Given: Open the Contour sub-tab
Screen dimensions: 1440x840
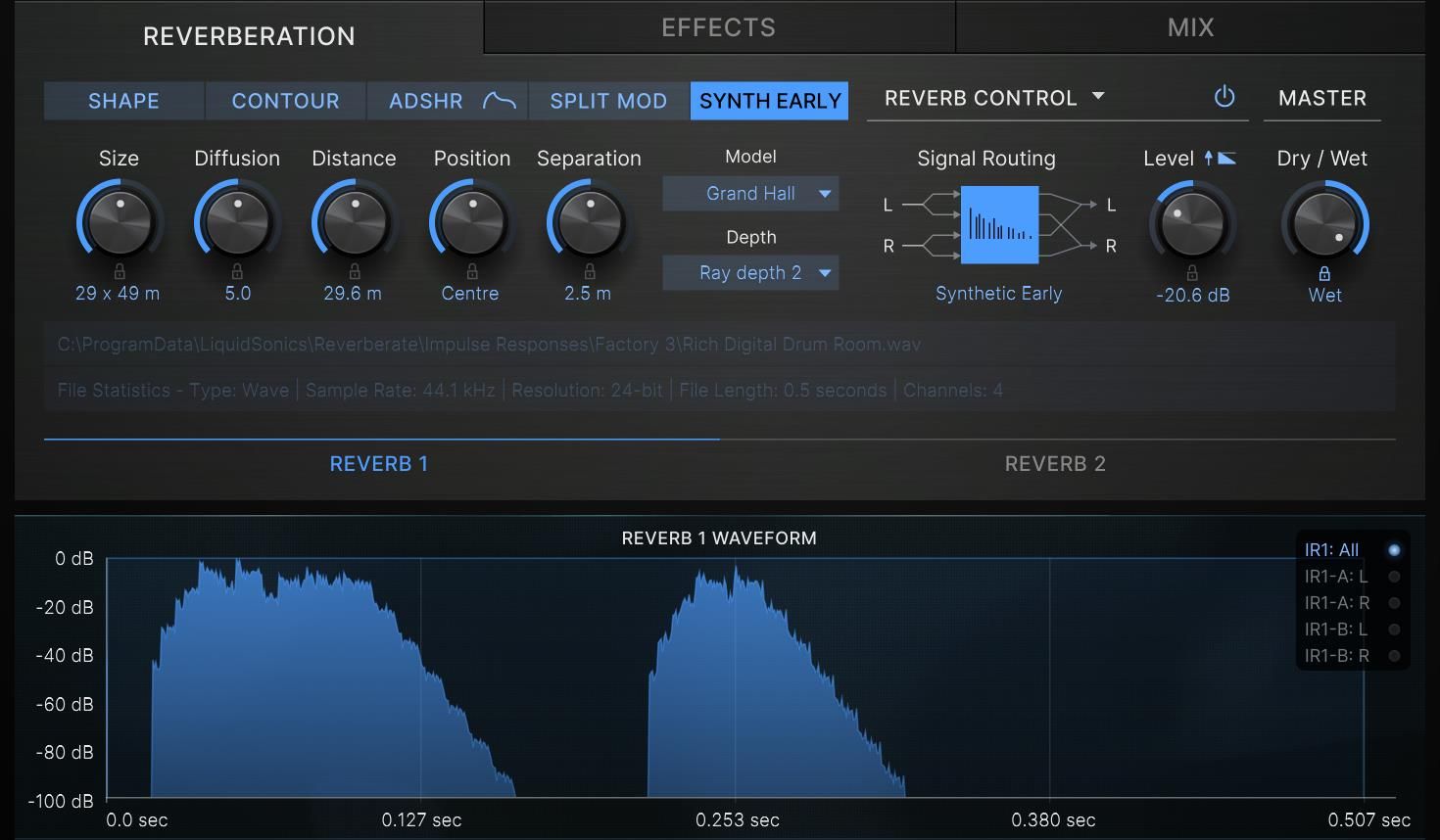Looking at the screenshot, I should click(285, 101).
